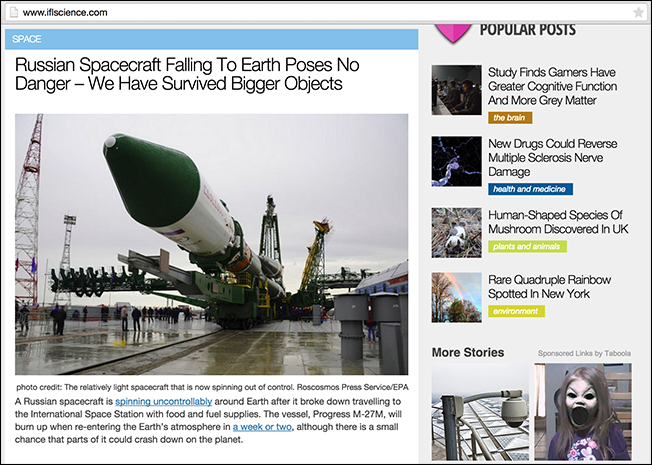This screenshot has height=465, width=652.
Task: Click the page document icon beside the URL
Action: click(x=14, y=12)
